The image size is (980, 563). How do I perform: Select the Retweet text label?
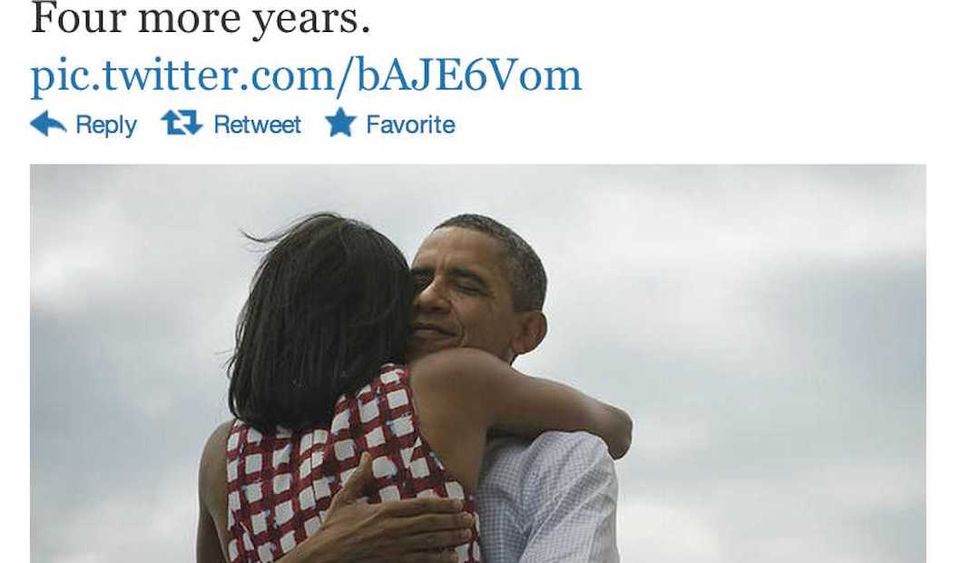(258, 124)
